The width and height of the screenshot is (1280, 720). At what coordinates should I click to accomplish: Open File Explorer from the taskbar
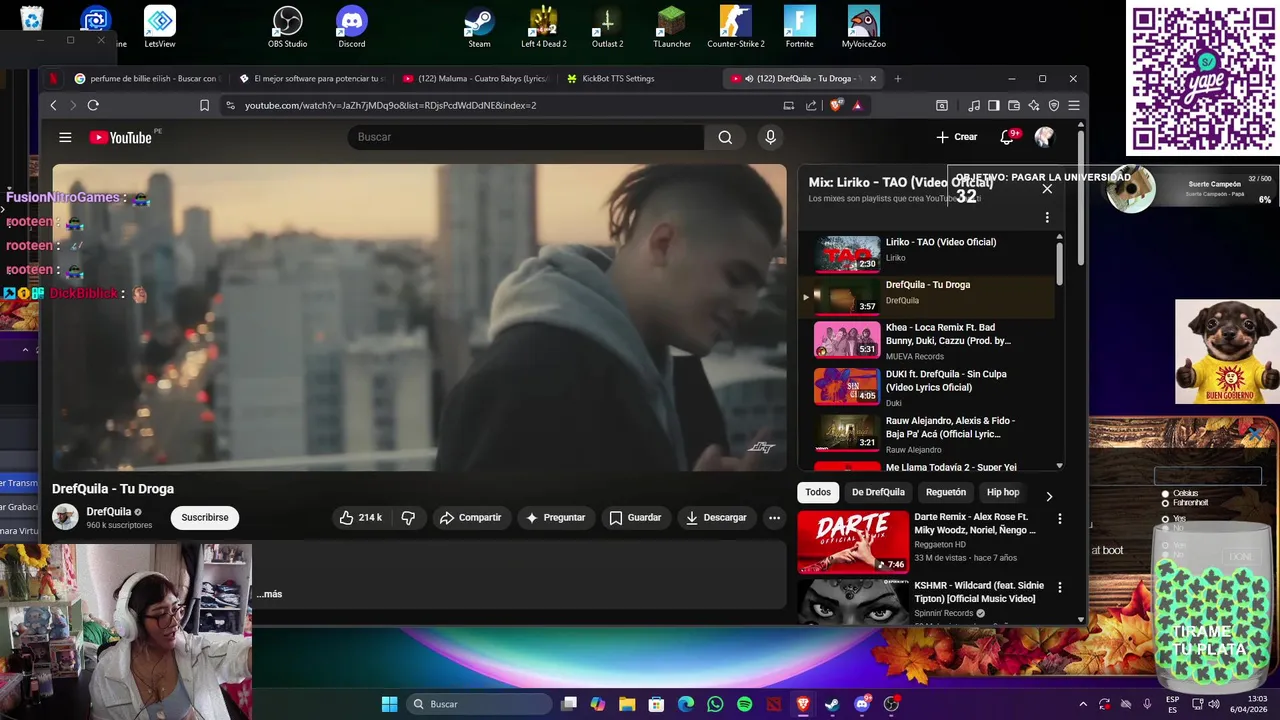click(x=627, y=704)
